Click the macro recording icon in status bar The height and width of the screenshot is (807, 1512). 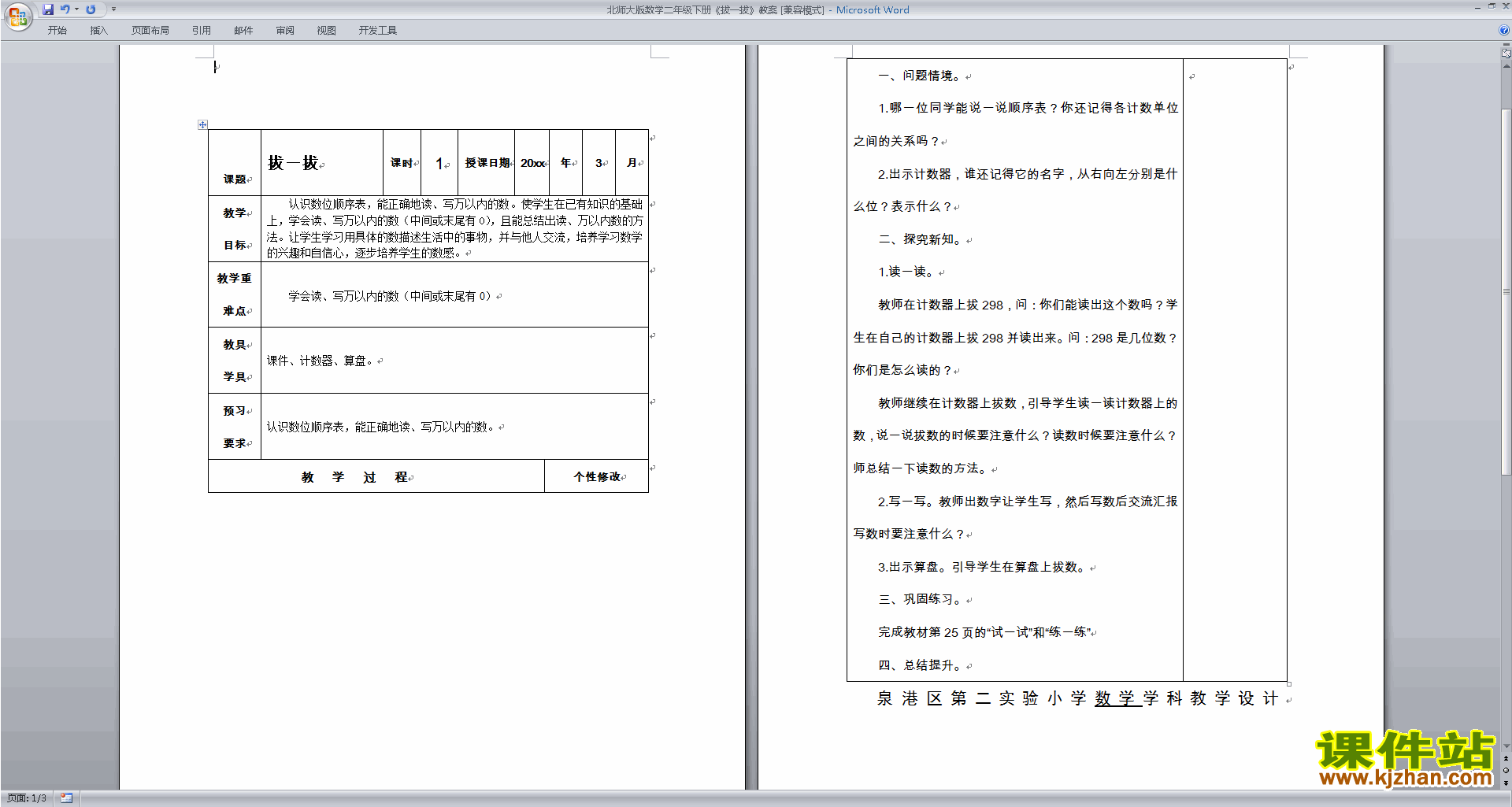[x=67, y=798]
